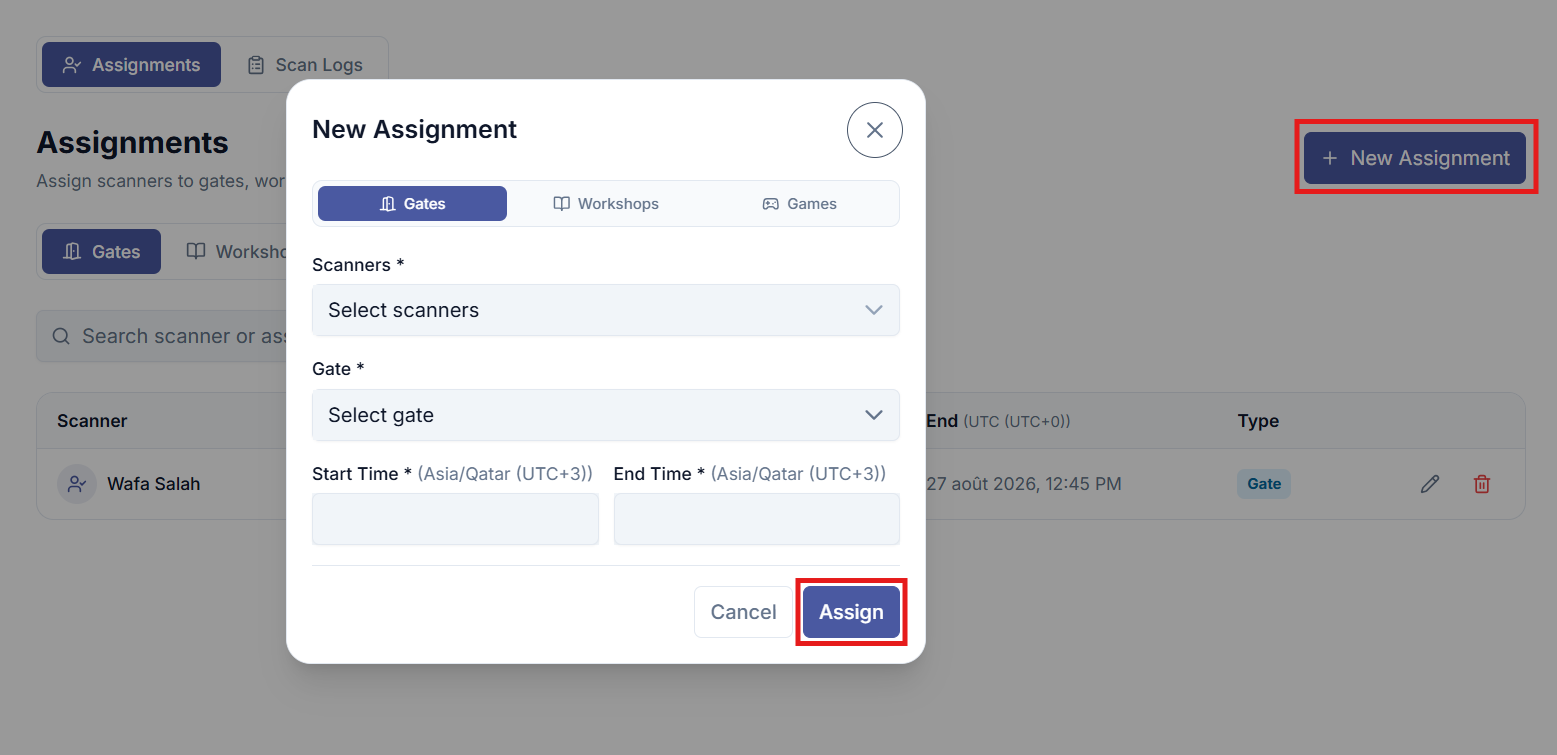Click the search magnifier icon
The width and height of the screenshot is (1557, 755).
[61, 336]
